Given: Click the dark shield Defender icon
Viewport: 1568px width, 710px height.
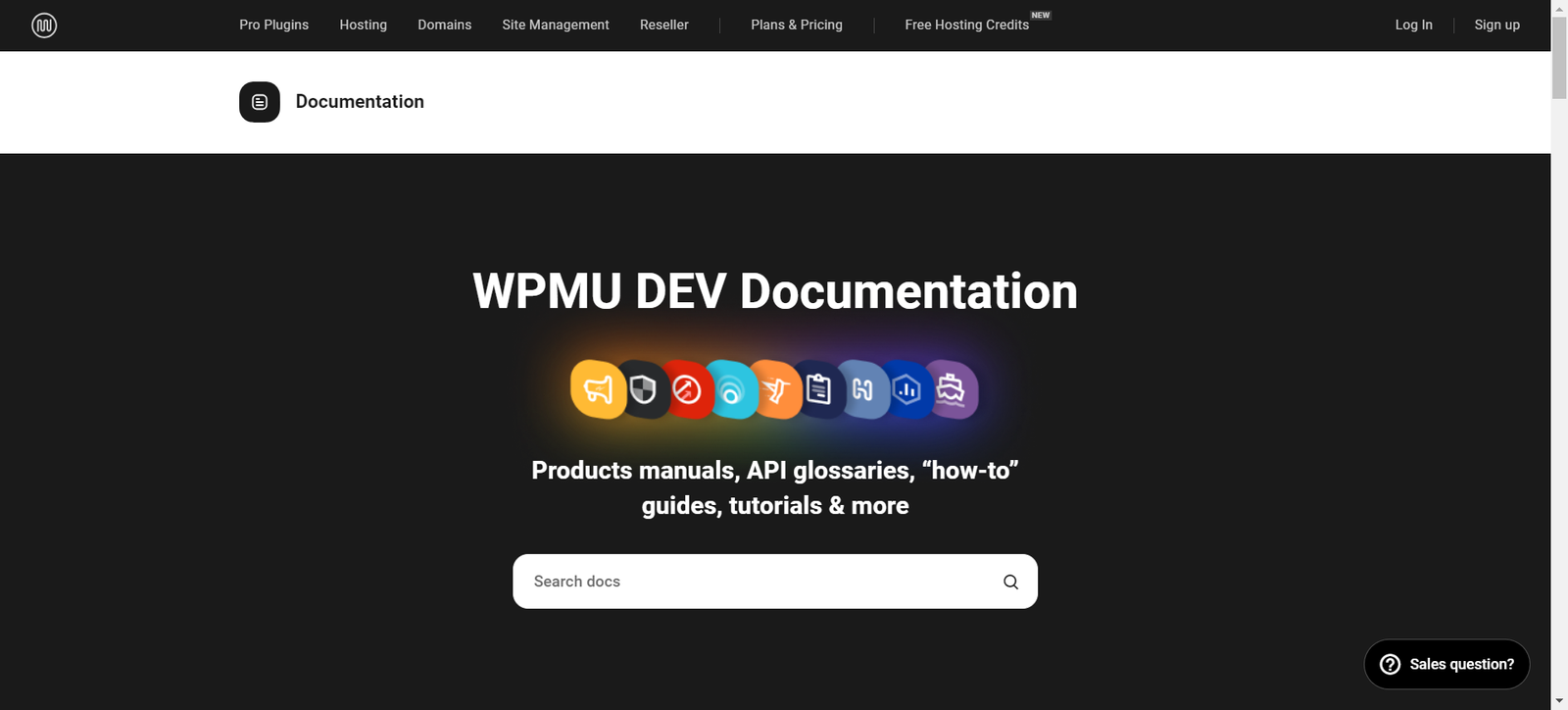Looking at the screenshot, I should click(643, 389).
